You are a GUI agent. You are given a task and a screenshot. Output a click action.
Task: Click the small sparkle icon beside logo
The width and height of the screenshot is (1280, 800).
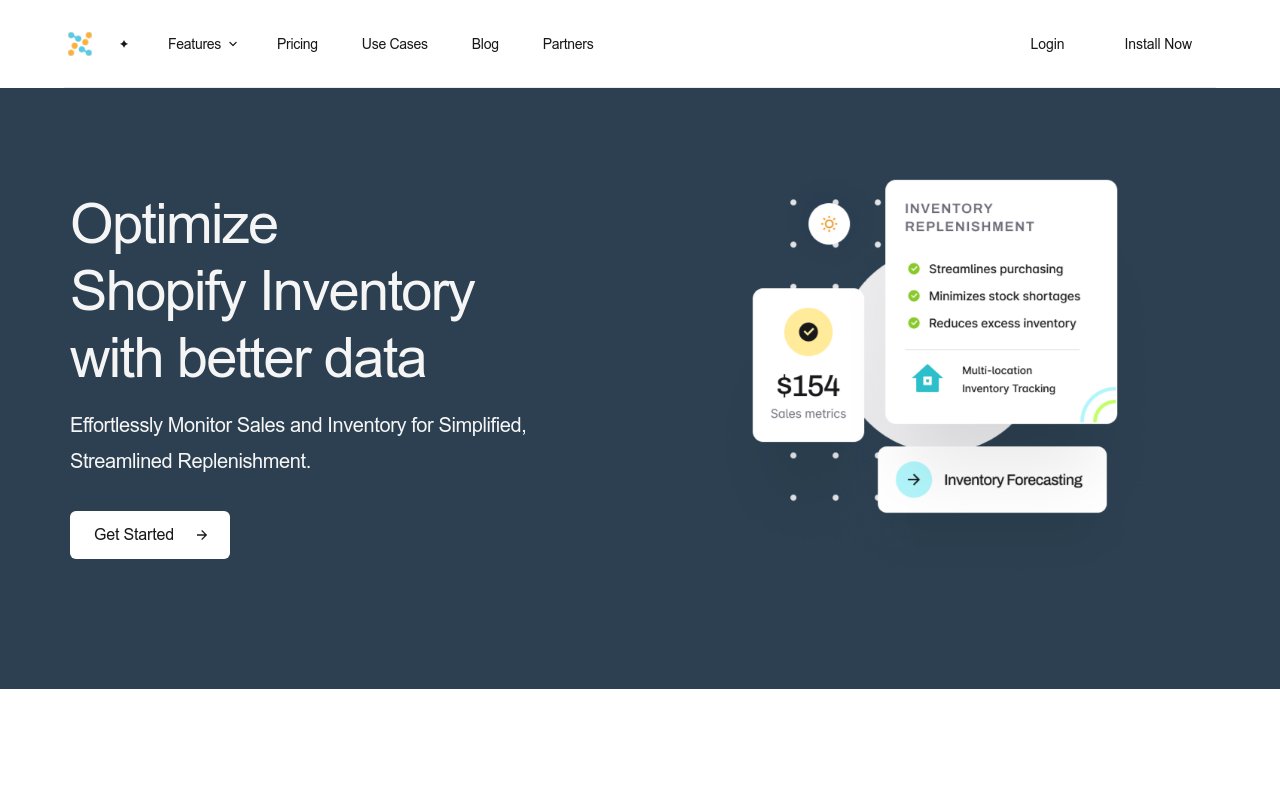click(x=124, y=44)
